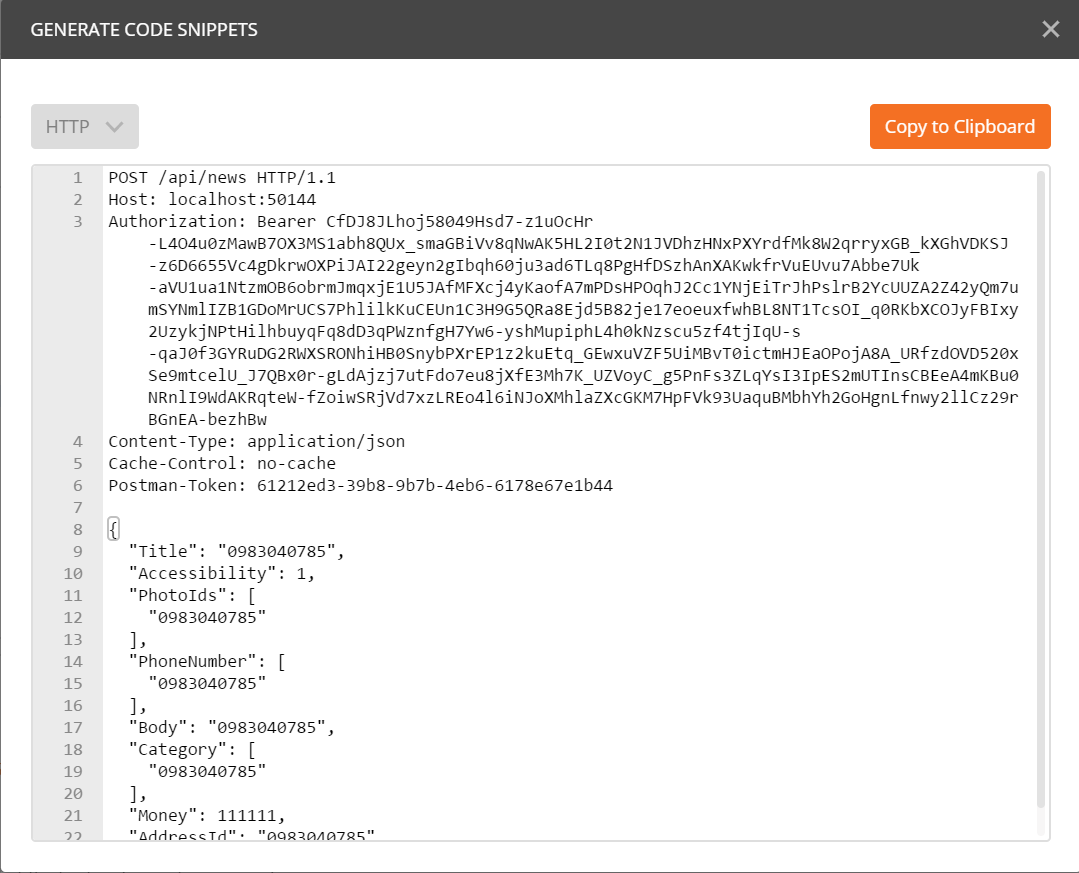Click the "PhotoIds": [ line
Screen dimensions: 1079x873
click(192, 596)
